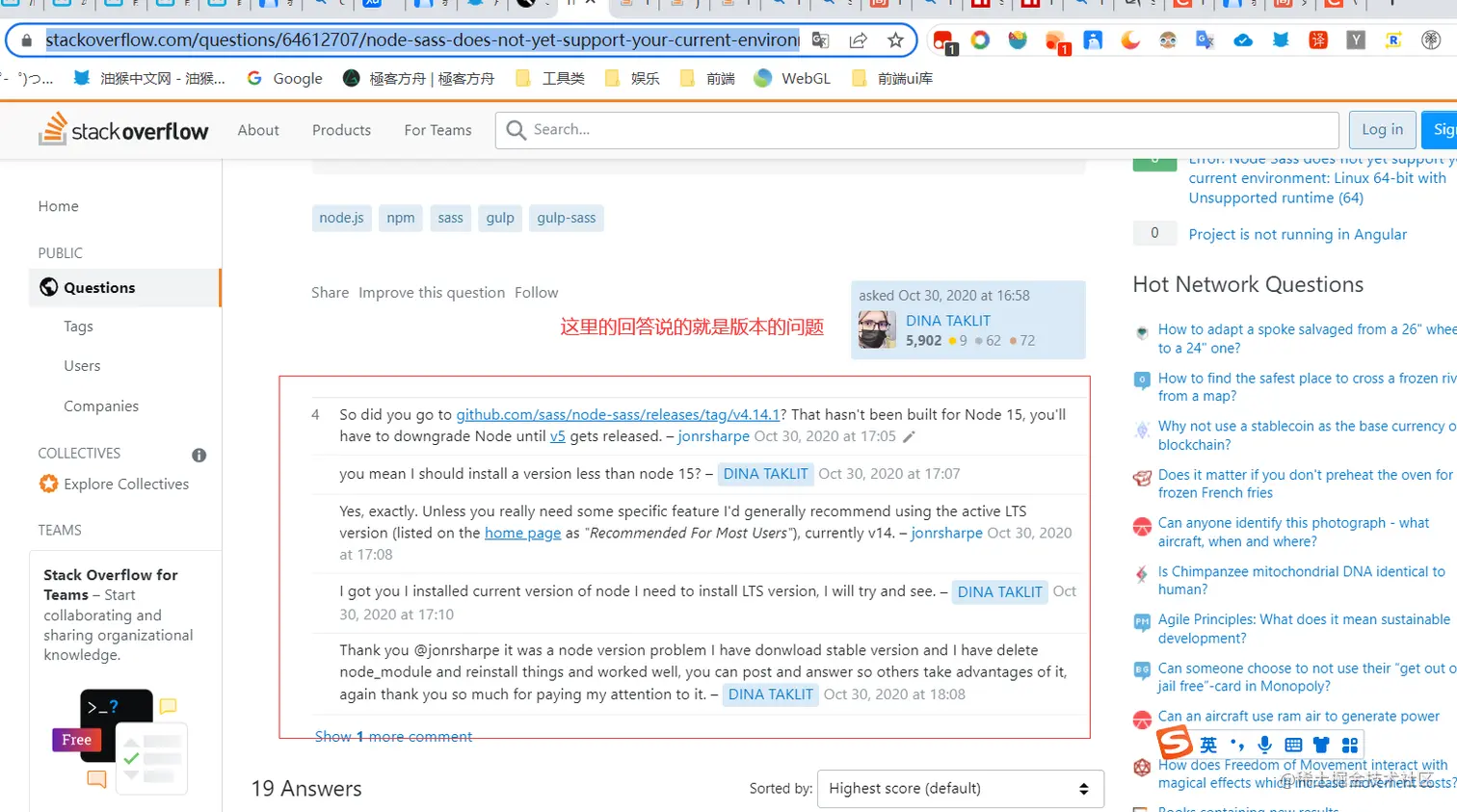
Task: Open the Tampermonkey-style monkey face extension
Action: point(1168,40)
